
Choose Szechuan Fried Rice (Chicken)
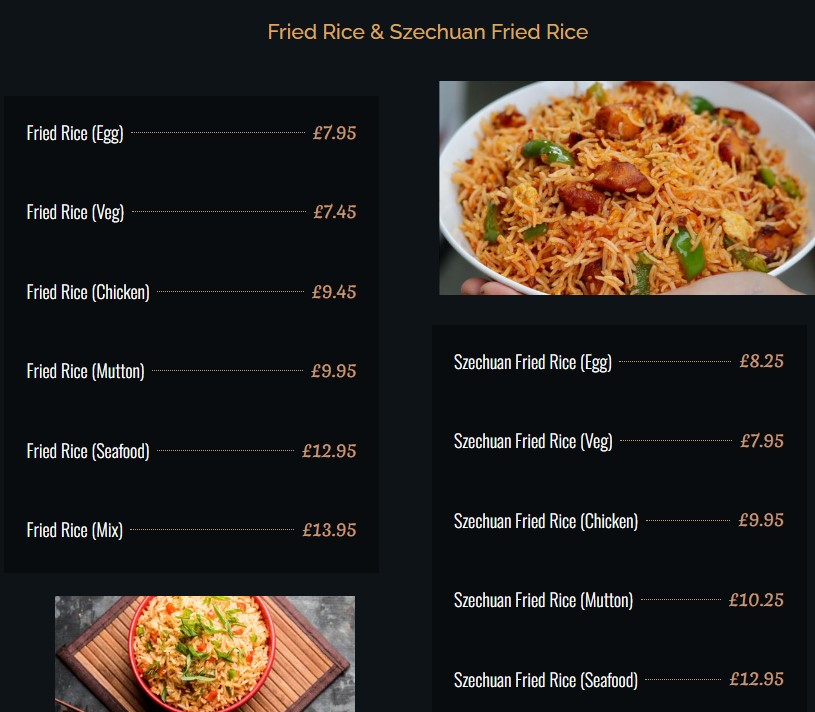(546, 521)
